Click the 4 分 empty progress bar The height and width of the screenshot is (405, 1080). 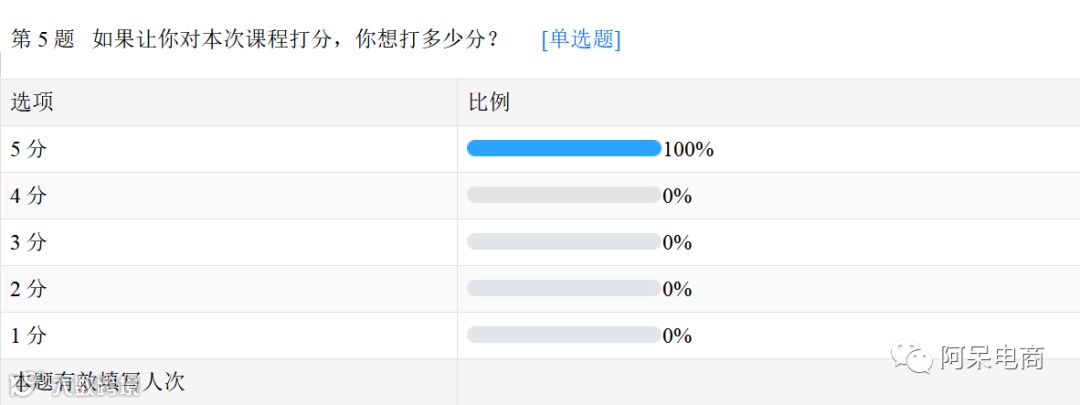tap(563, 195)
